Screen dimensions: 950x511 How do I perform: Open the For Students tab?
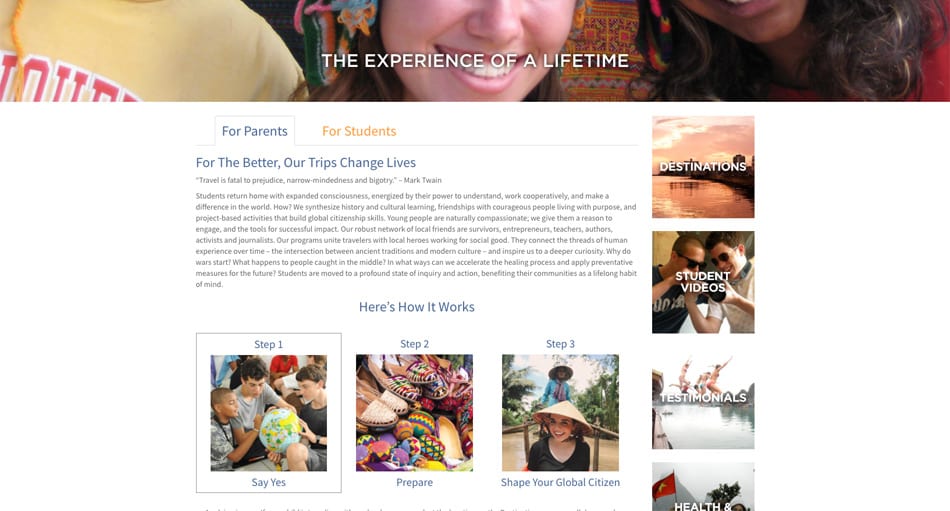pos(359,131)
